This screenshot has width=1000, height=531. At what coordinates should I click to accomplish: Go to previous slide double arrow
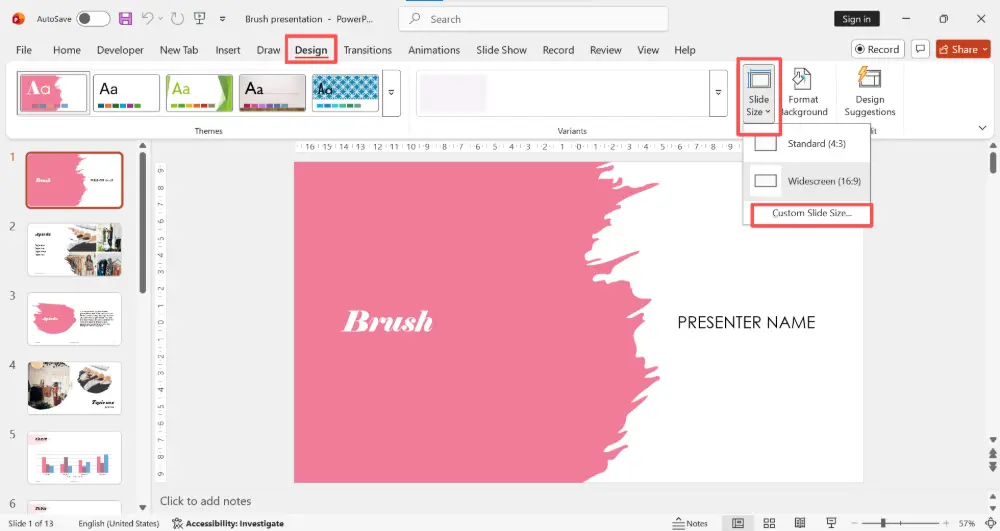tap(992, 453)
